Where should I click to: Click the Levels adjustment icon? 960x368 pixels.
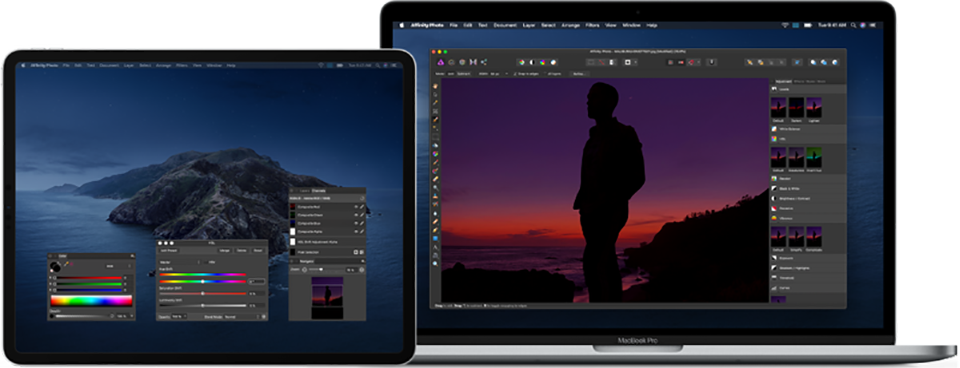click(x=774, y=89)
